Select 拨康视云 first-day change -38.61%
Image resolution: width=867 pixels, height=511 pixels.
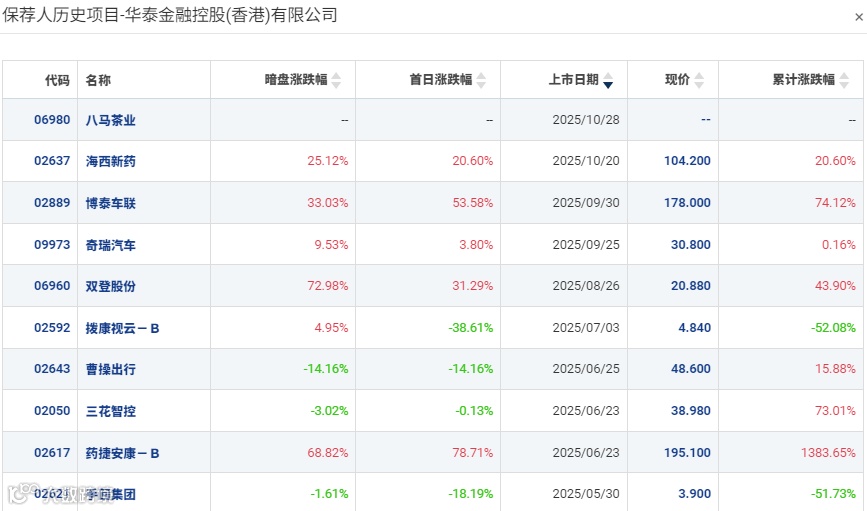(x=471, y=328)
